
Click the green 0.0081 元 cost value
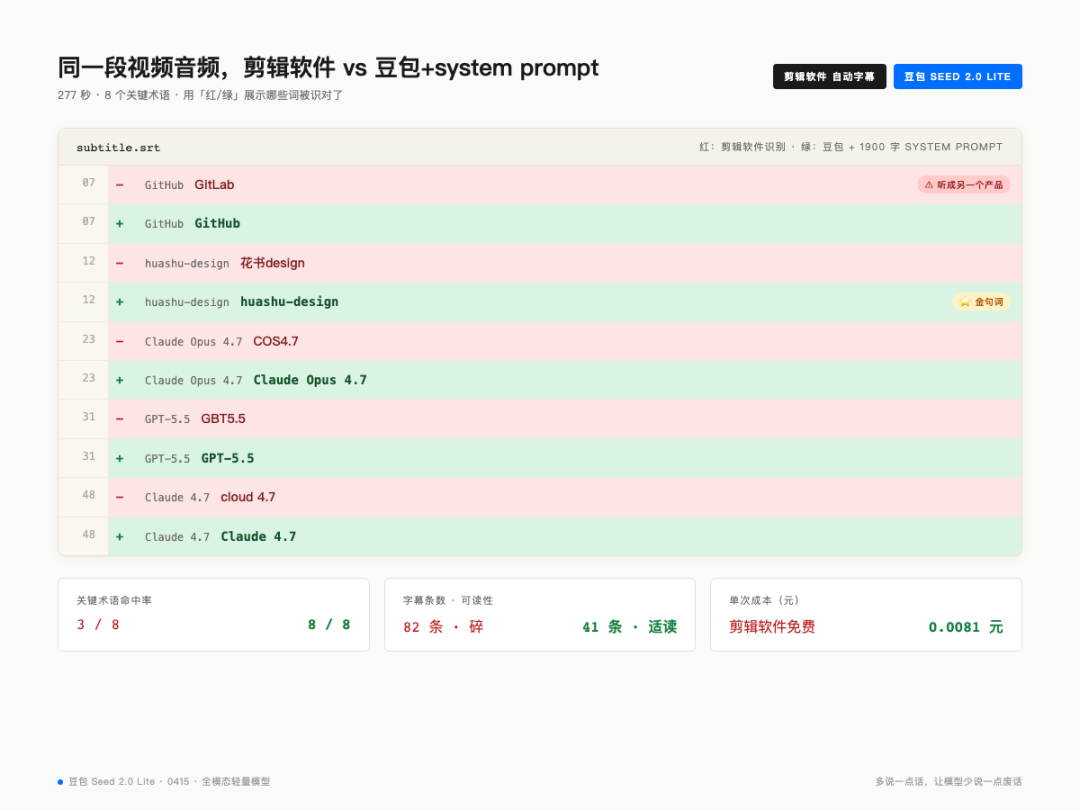coord(966,627)
